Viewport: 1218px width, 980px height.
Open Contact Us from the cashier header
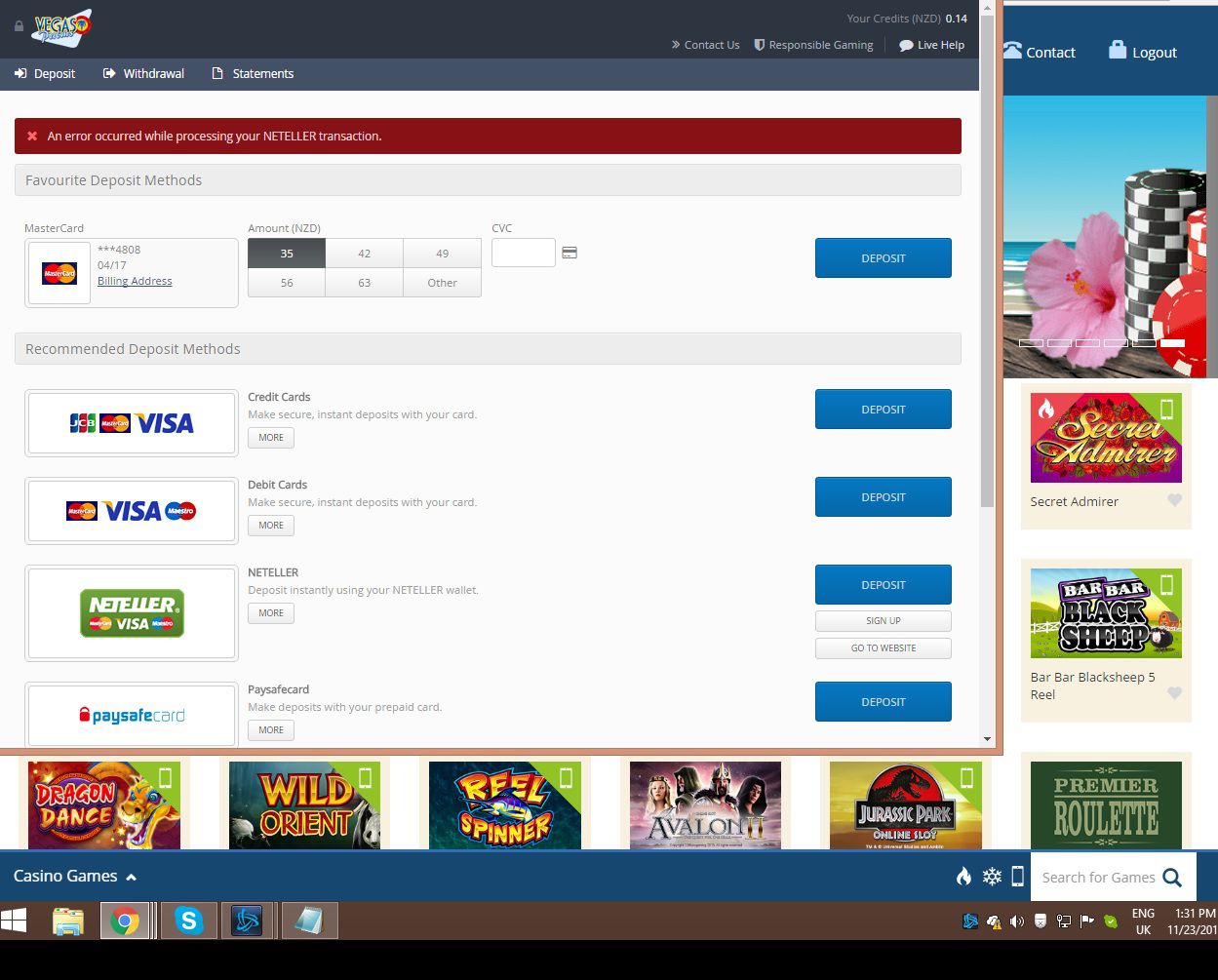tap(705, 45)
